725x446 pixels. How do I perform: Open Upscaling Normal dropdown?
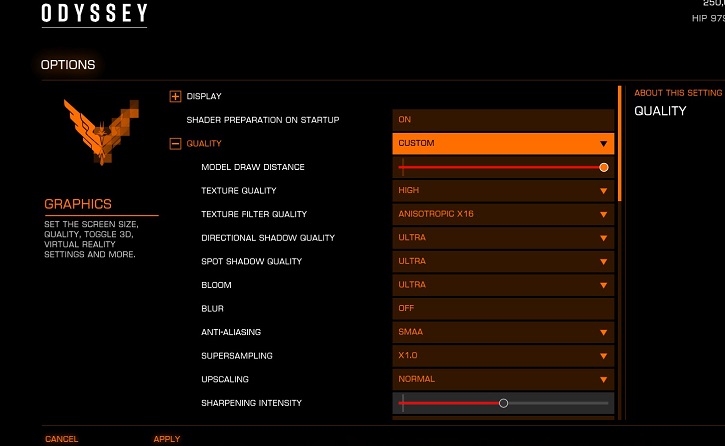pos(503,379)
